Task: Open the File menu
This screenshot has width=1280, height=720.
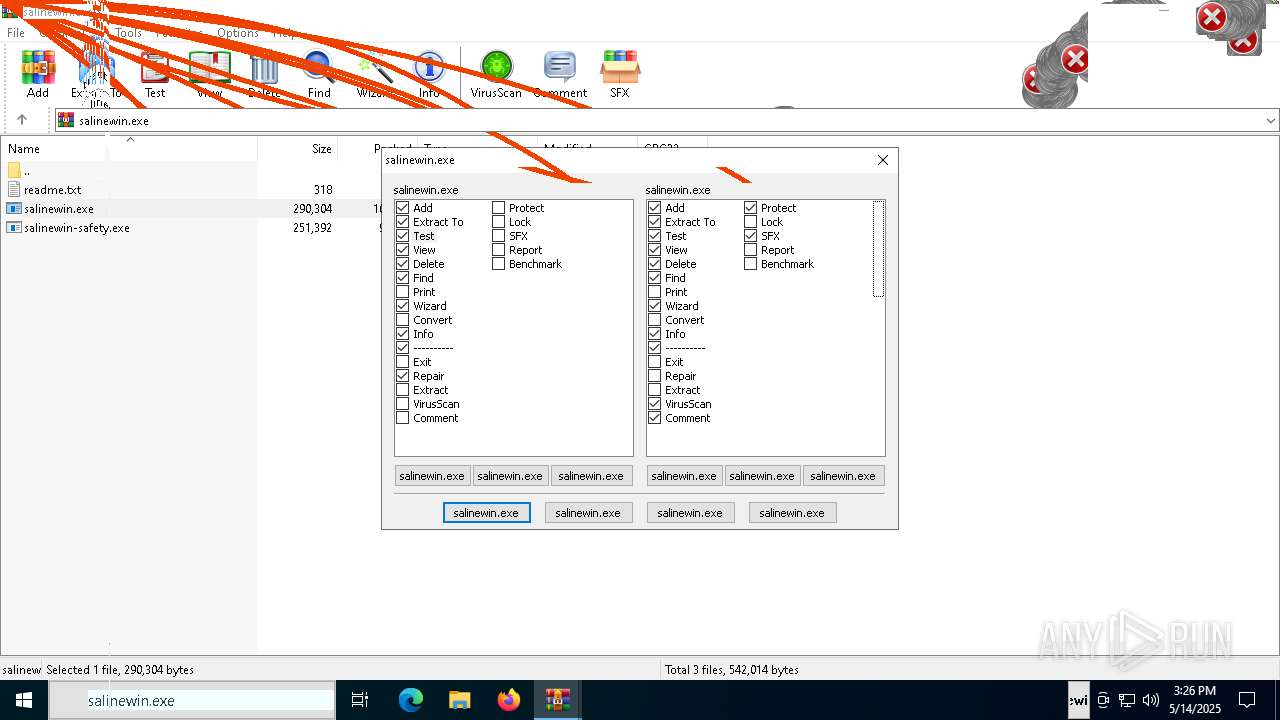Action: (16, 33)
